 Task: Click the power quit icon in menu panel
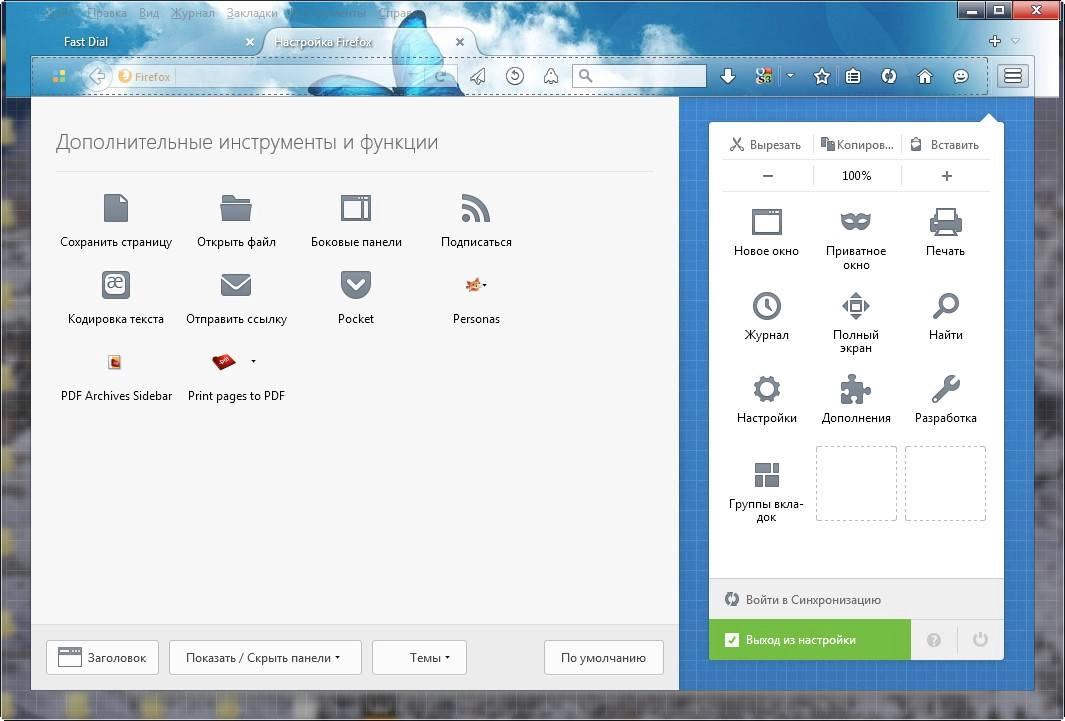click(x=979, y=640)
